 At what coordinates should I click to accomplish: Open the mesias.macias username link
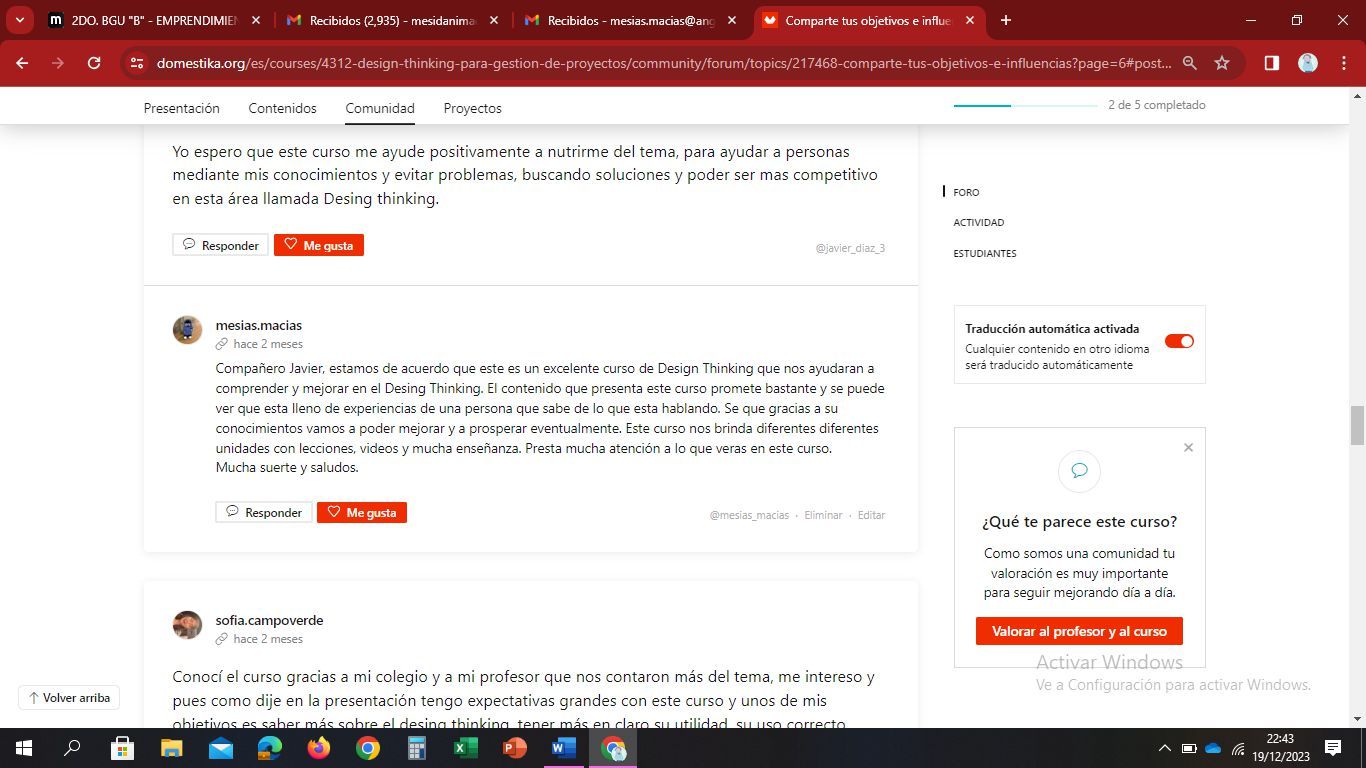coord(259,325)
